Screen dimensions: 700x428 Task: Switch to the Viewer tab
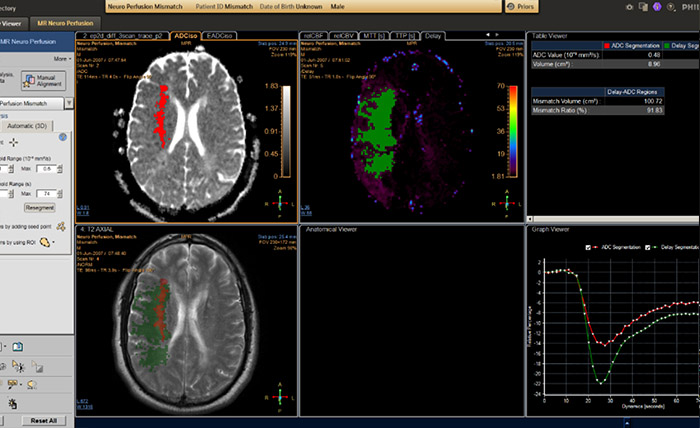pyautogui.click(x=12, y=23)
